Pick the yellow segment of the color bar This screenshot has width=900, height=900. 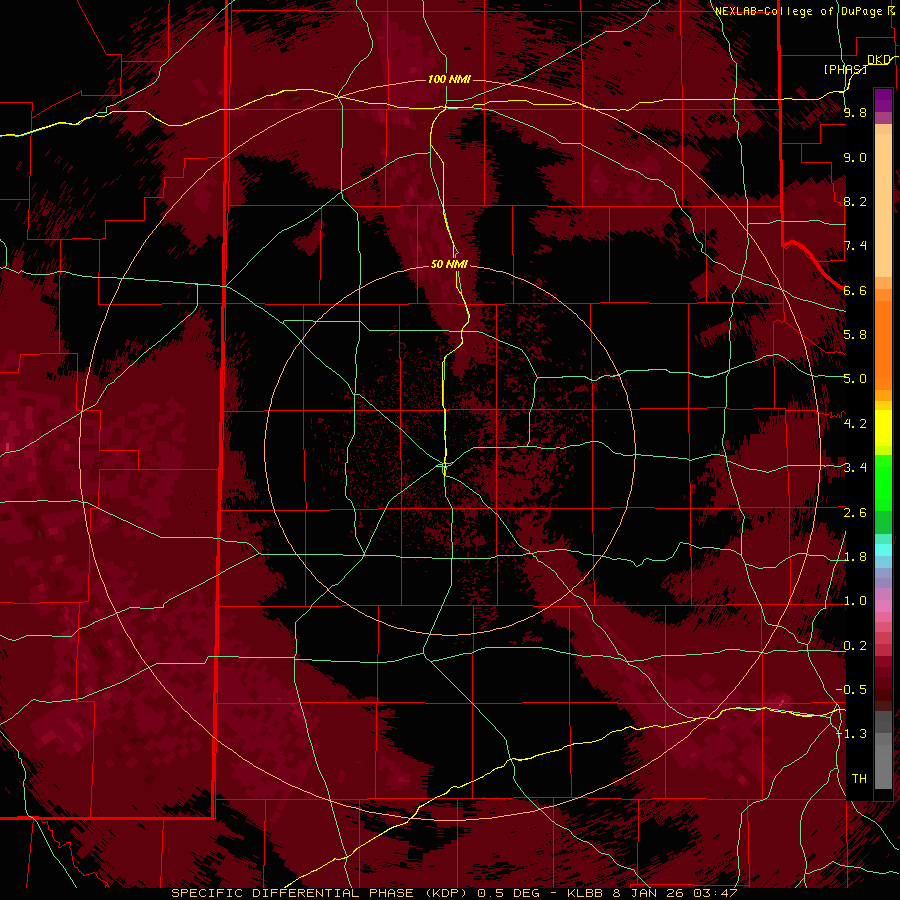(x=883, y=428)
